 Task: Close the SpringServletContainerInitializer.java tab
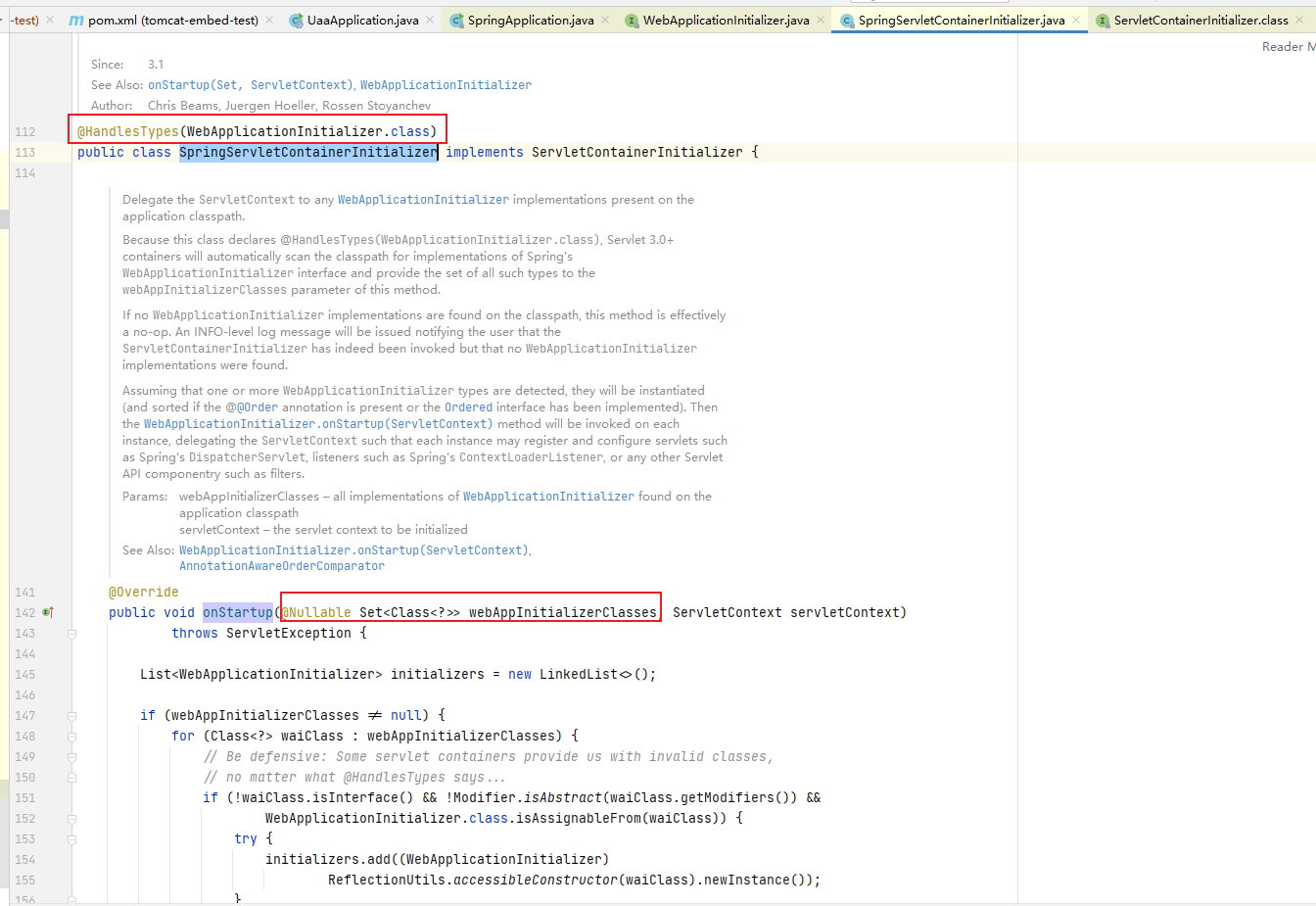(x=1076, y=20)
